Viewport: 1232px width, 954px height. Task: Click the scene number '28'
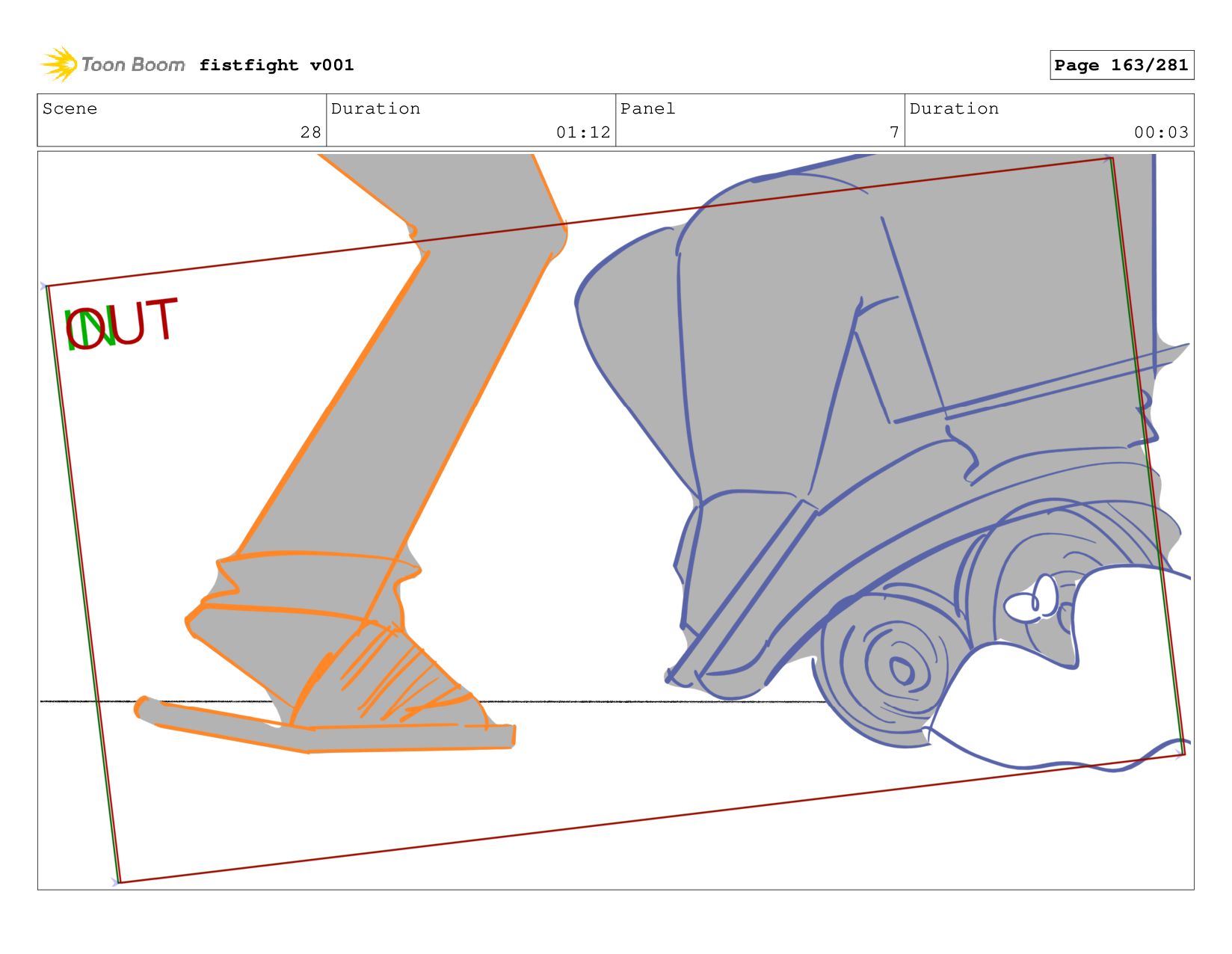(x=310, y=132)
